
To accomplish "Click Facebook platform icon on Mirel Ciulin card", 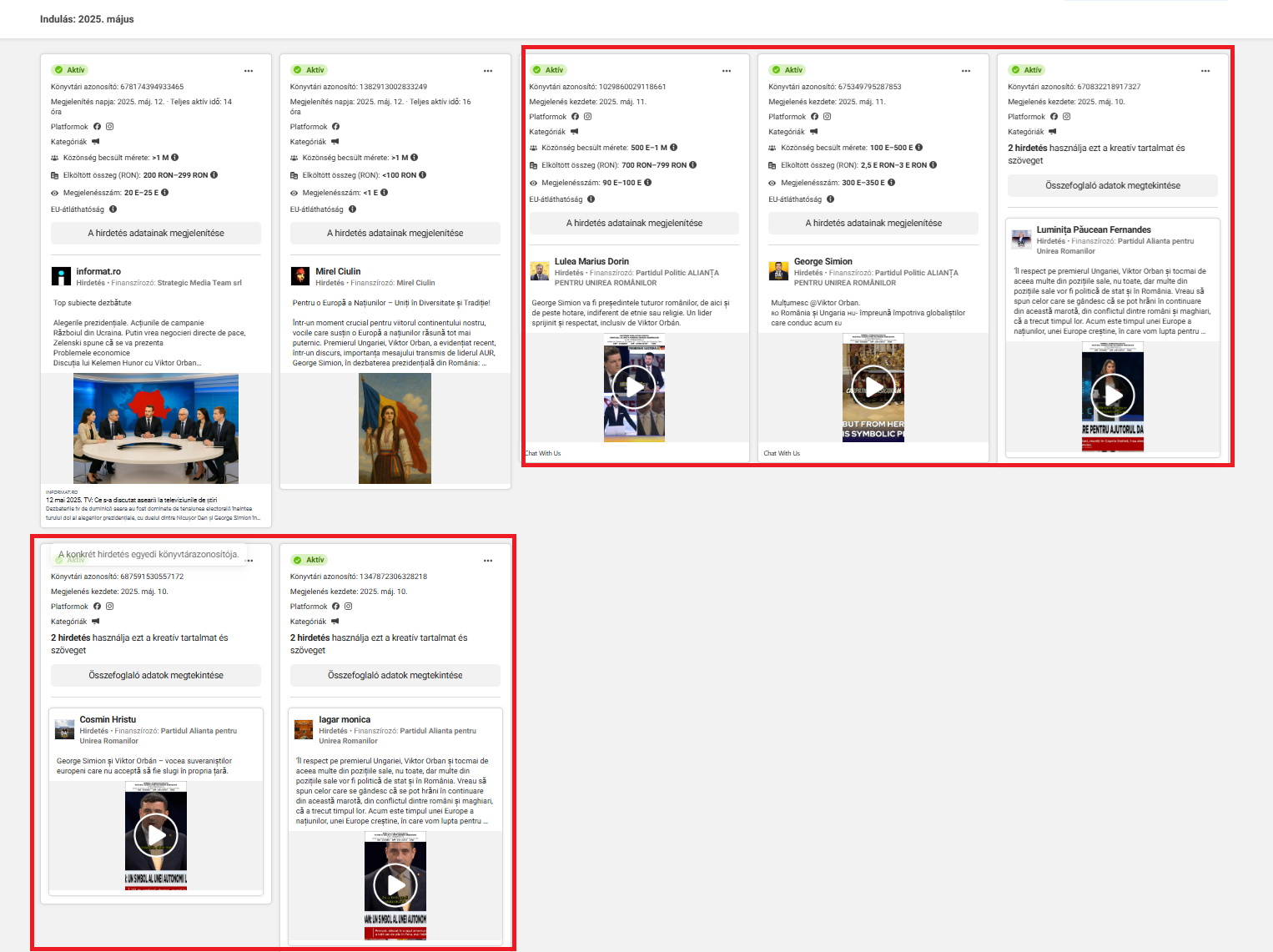I will [336, 127].
